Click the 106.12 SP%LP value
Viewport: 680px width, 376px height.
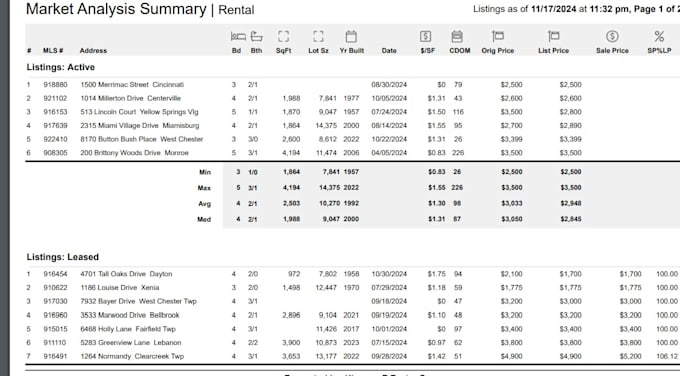[667, 356]
